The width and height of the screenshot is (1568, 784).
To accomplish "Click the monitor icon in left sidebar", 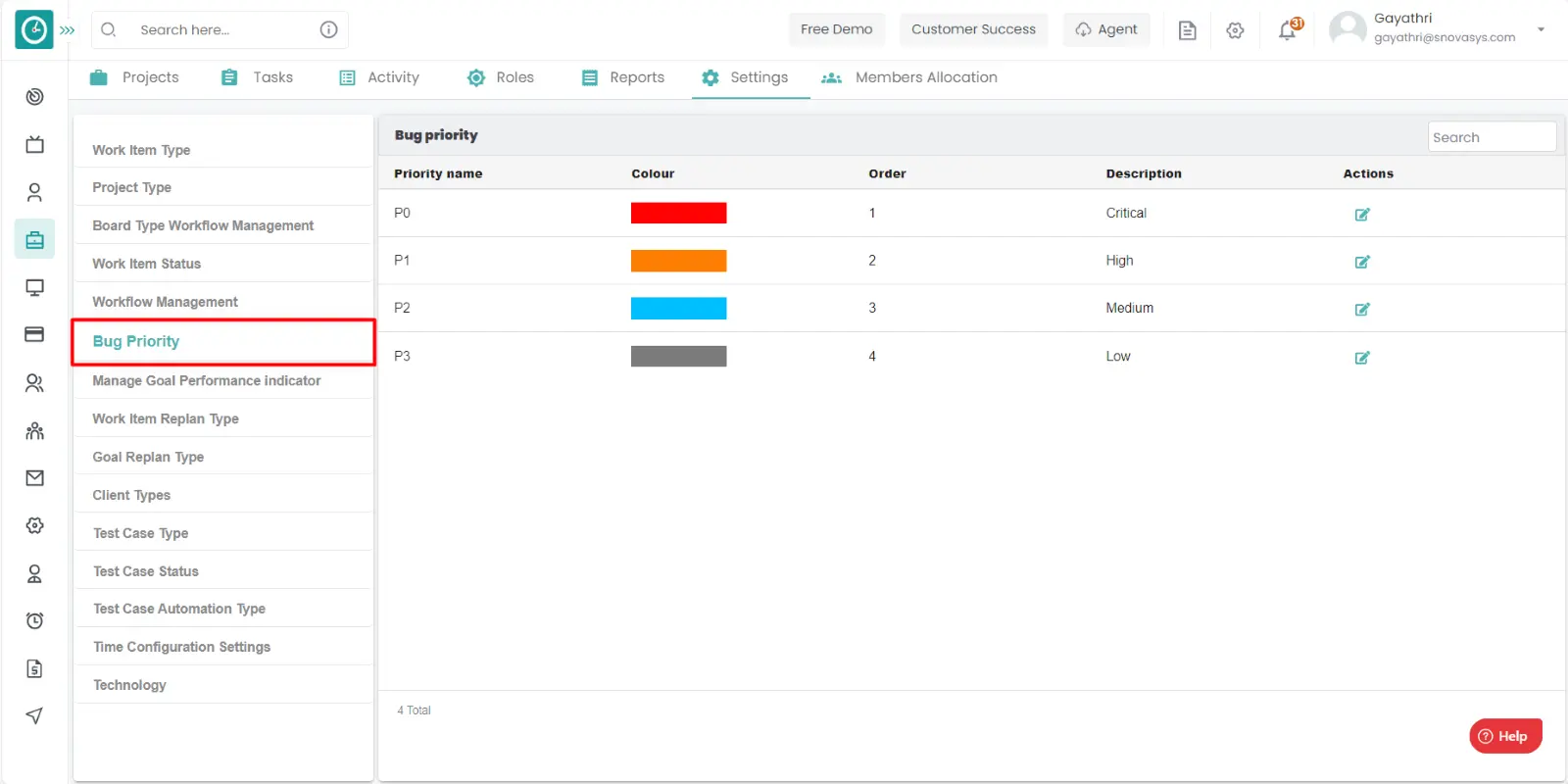I will [34, 287].
